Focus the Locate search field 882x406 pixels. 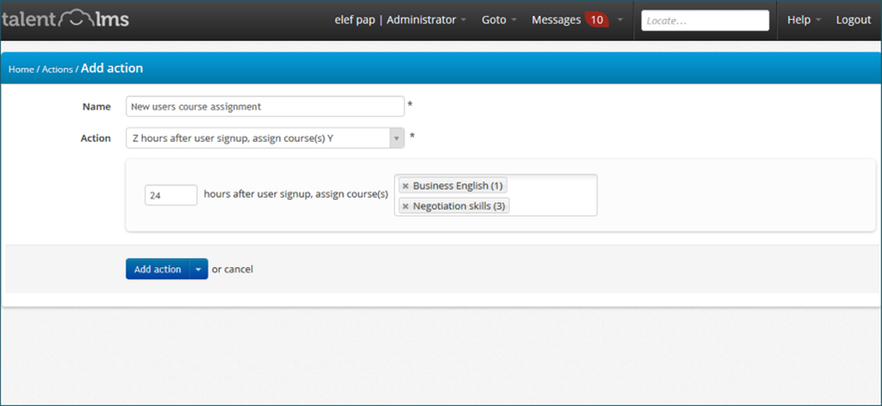tap(705, 21)
